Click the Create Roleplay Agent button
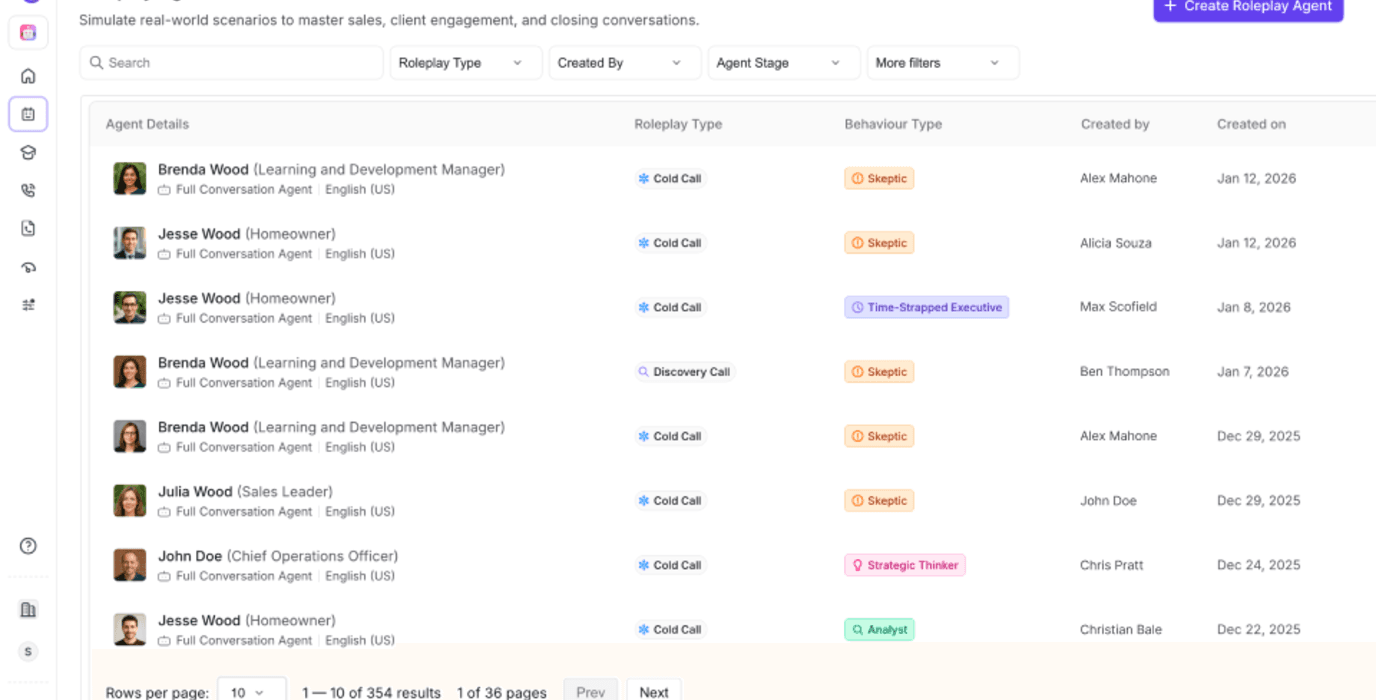1376x700 pixels. click(x=1247, y=7)
